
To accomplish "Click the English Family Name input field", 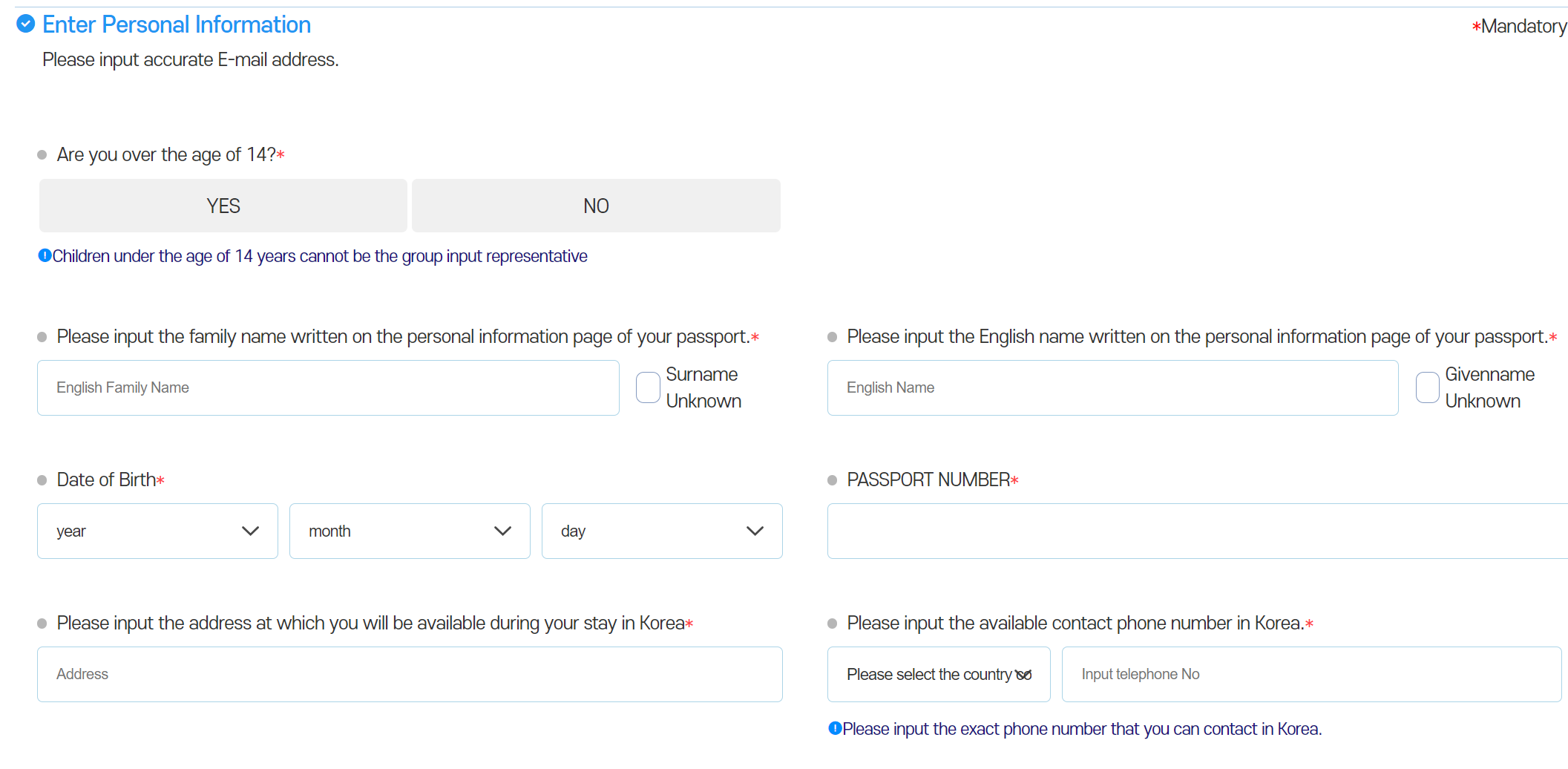I will pyautogui.click(x=327, y=387).
